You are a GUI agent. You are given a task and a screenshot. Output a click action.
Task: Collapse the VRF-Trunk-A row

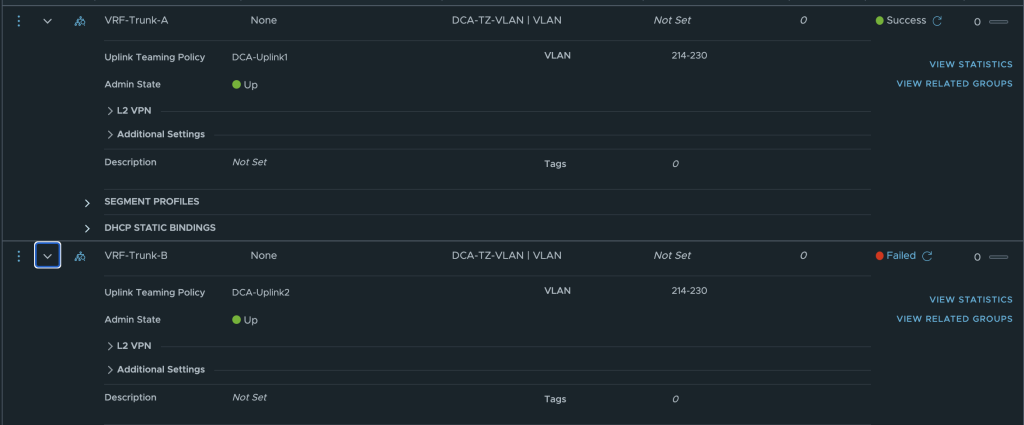click(47, 21)
